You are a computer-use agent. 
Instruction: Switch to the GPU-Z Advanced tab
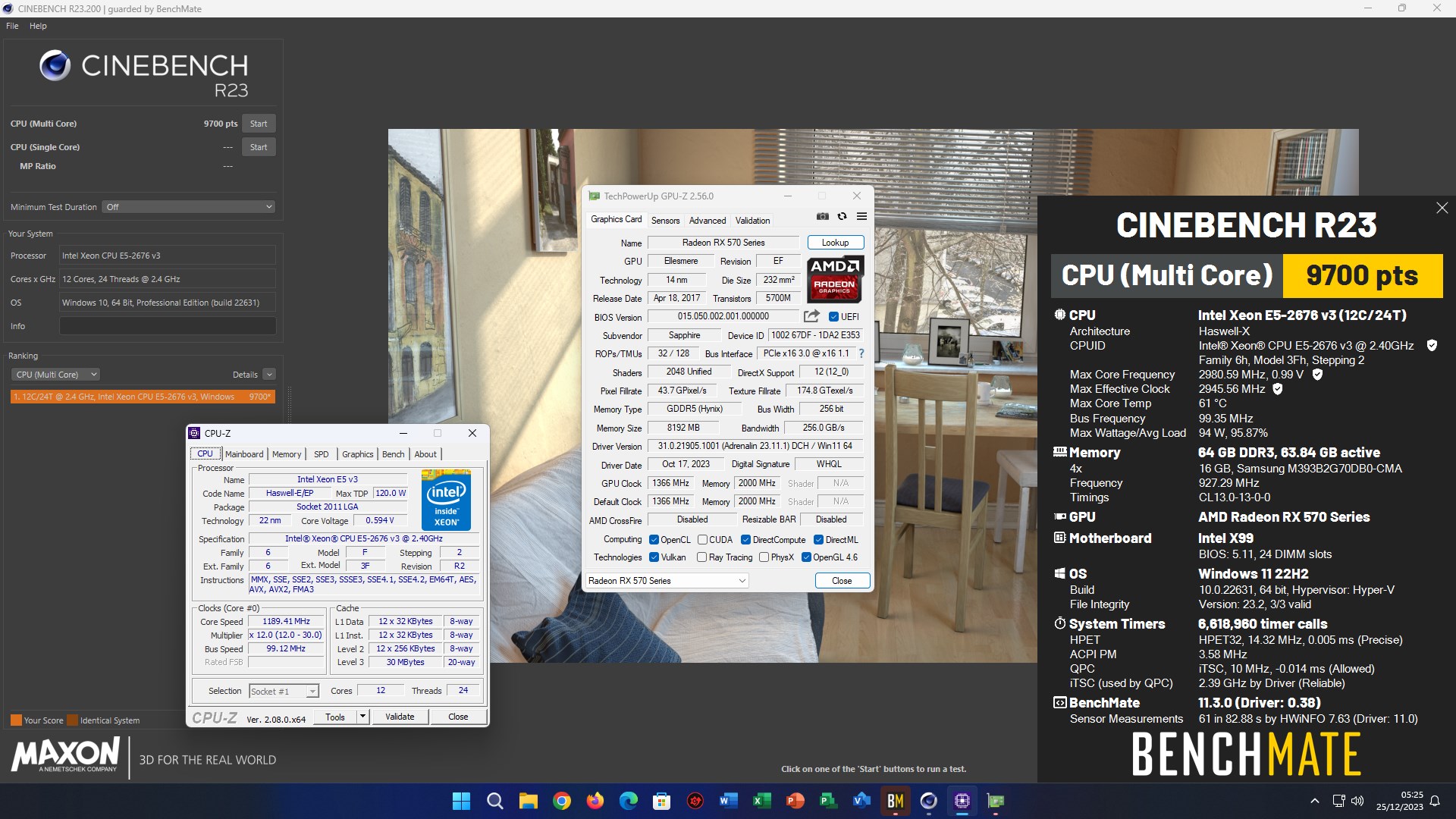pyautogui.click(x=708, y=221)
